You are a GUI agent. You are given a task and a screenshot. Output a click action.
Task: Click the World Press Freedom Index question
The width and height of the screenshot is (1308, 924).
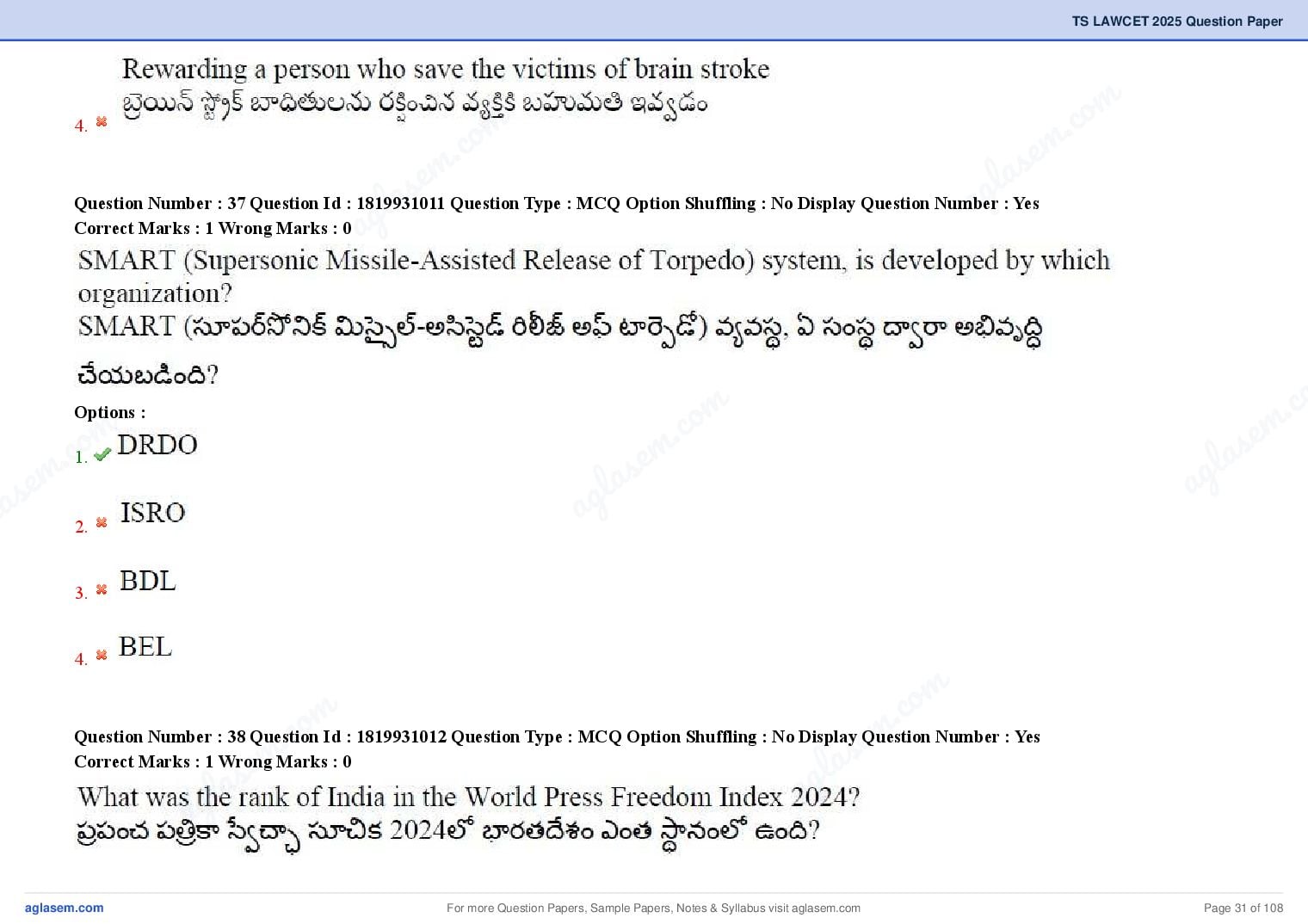[x=468, y=797]
